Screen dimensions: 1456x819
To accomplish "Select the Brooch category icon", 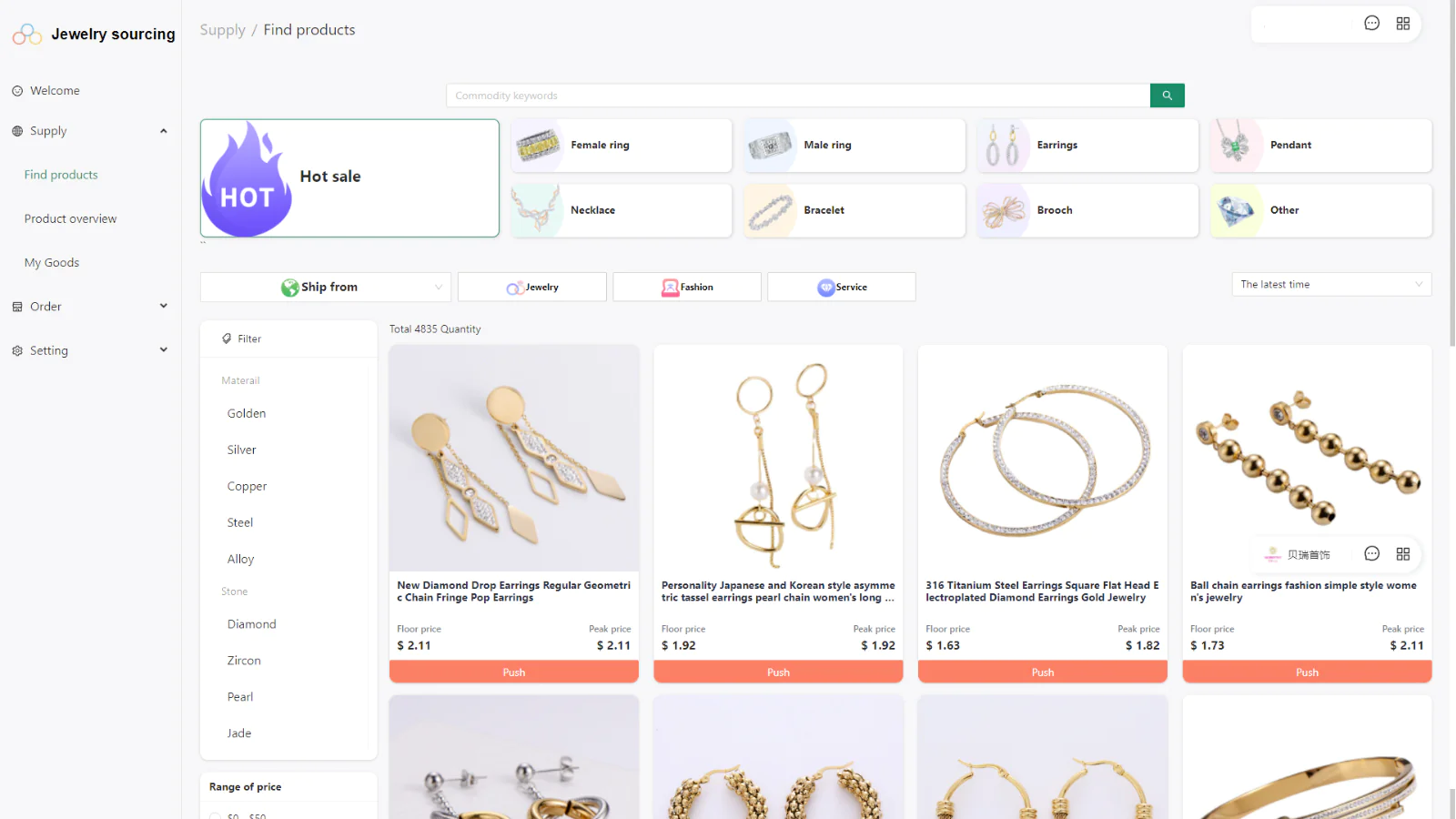I will (1004, 211).
